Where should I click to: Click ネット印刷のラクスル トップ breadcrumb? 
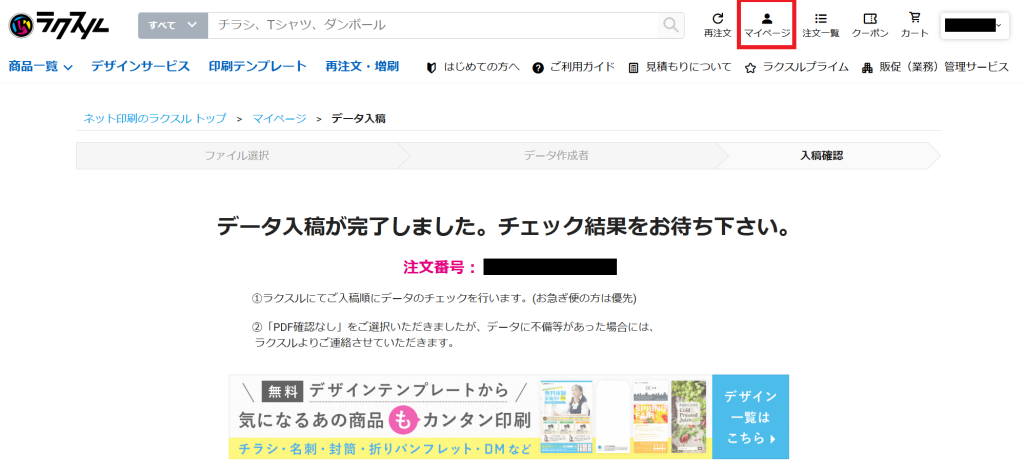(x=154, y=118)
